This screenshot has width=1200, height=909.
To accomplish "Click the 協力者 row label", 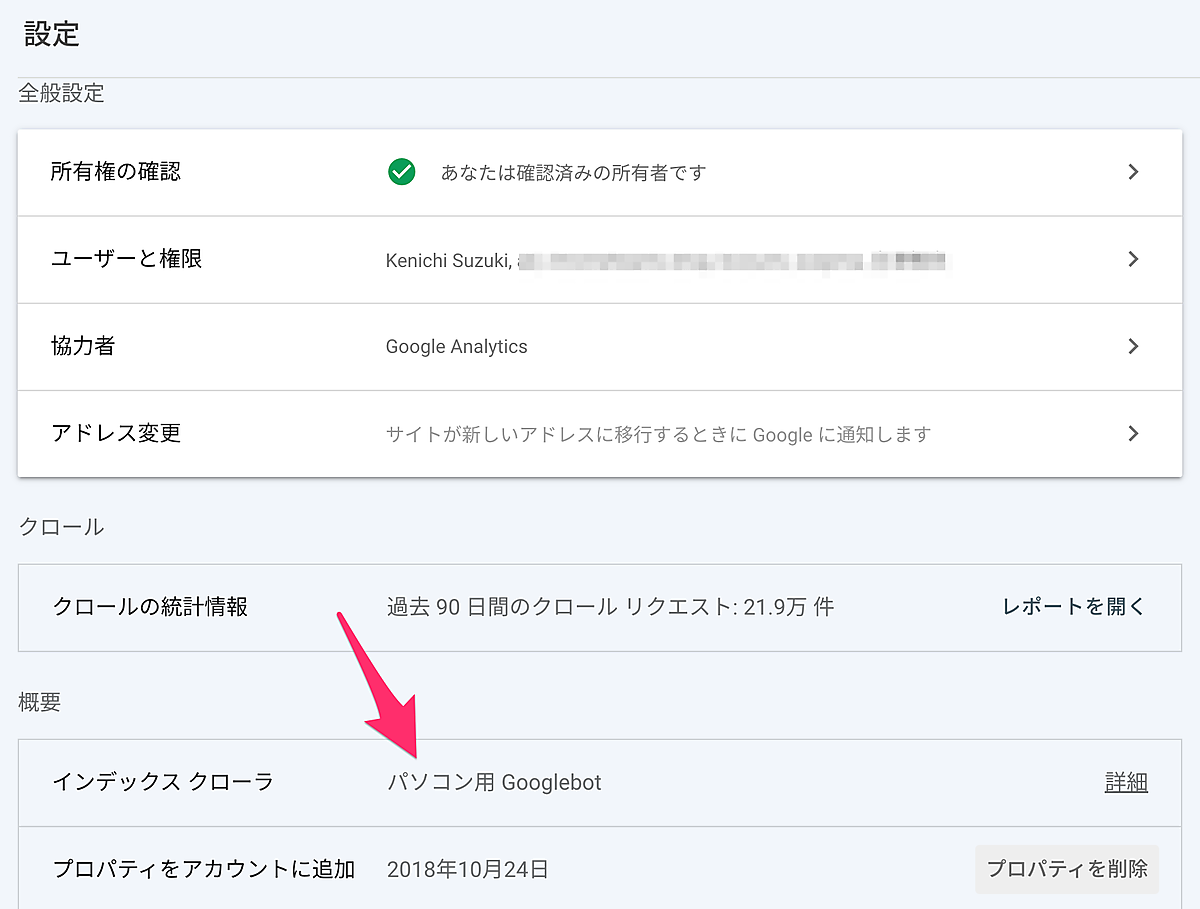I will (x=83, y=346).
